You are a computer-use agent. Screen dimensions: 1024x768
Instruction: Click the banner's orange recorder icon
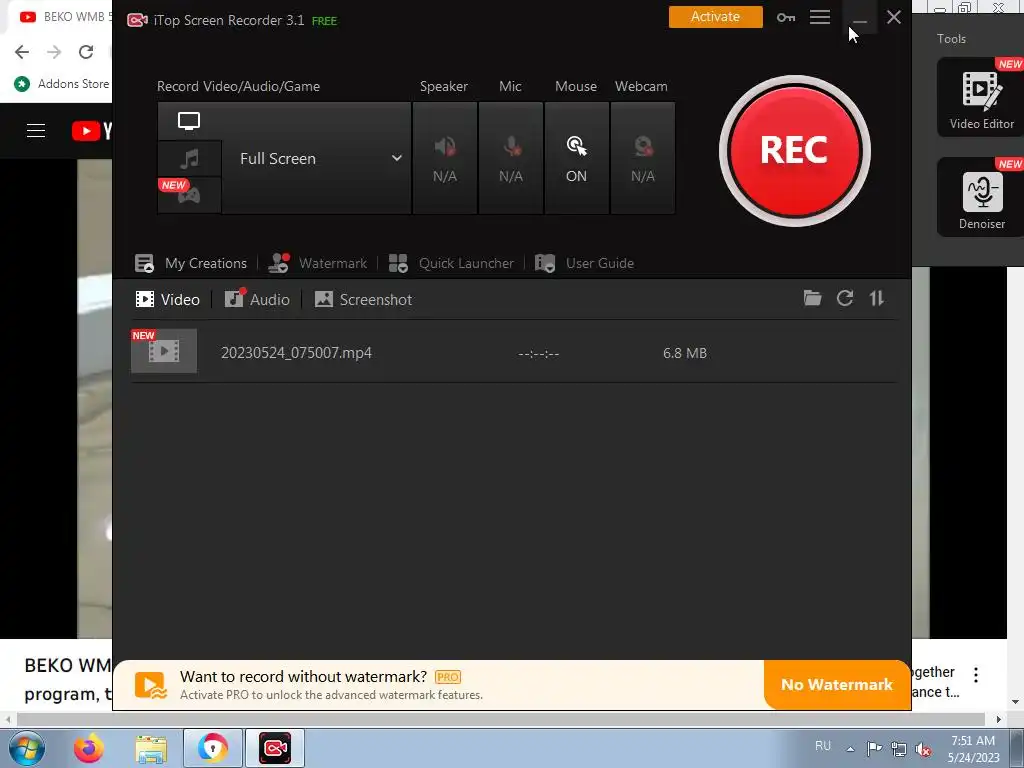tap(151, 686)
